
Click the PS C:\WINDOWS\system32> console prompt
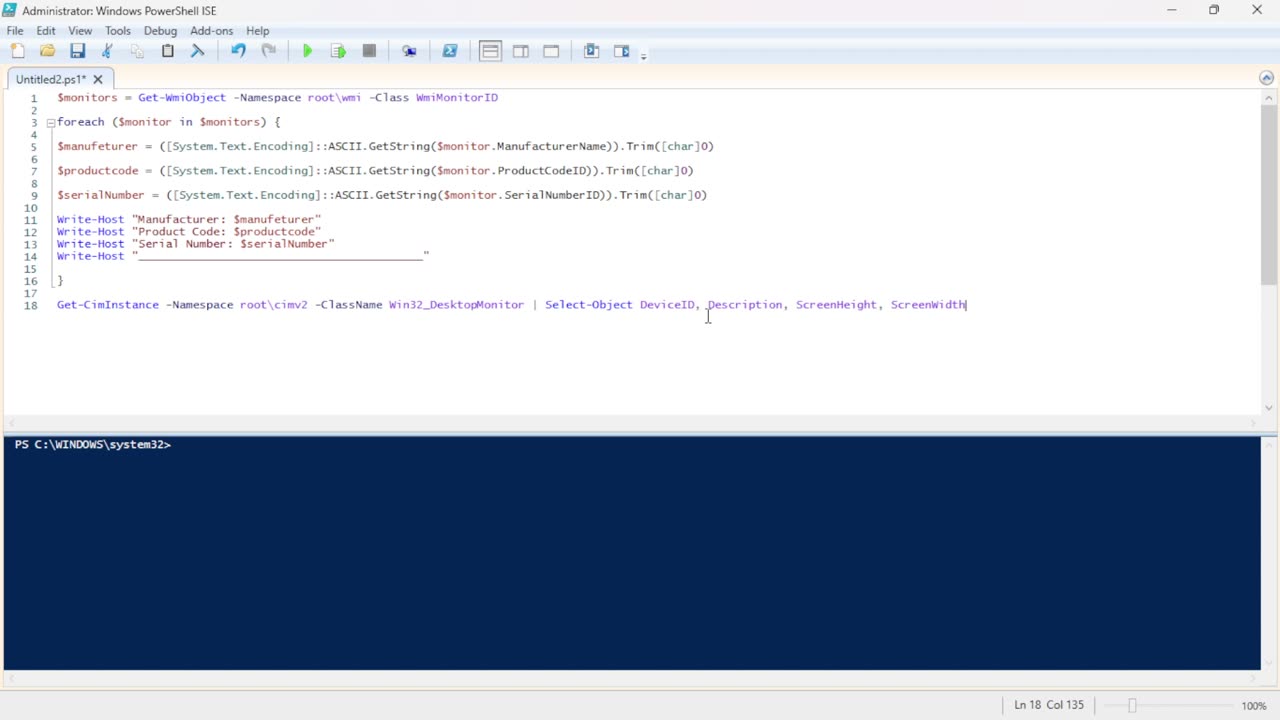[x=93, y=444]
